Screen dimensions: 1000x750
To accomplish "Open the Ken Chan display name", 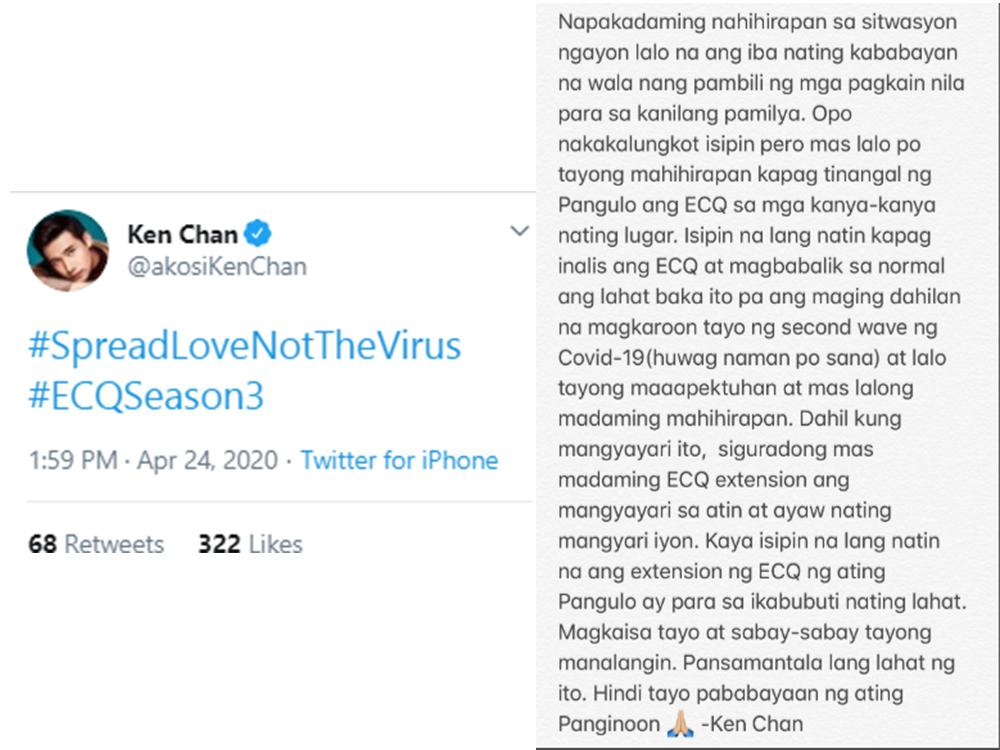I will [x=183, y=235].
